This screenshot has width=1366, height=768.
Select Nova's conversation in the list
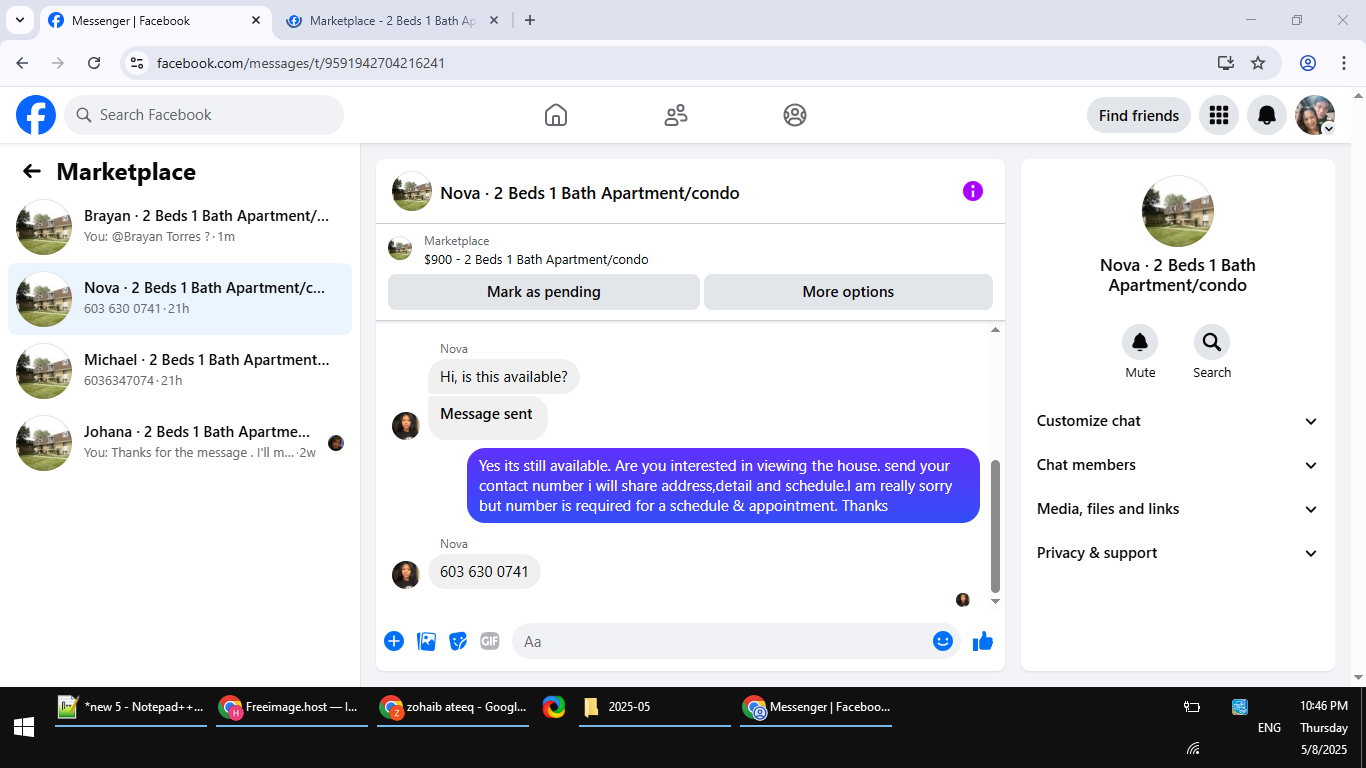pos(180,299)
